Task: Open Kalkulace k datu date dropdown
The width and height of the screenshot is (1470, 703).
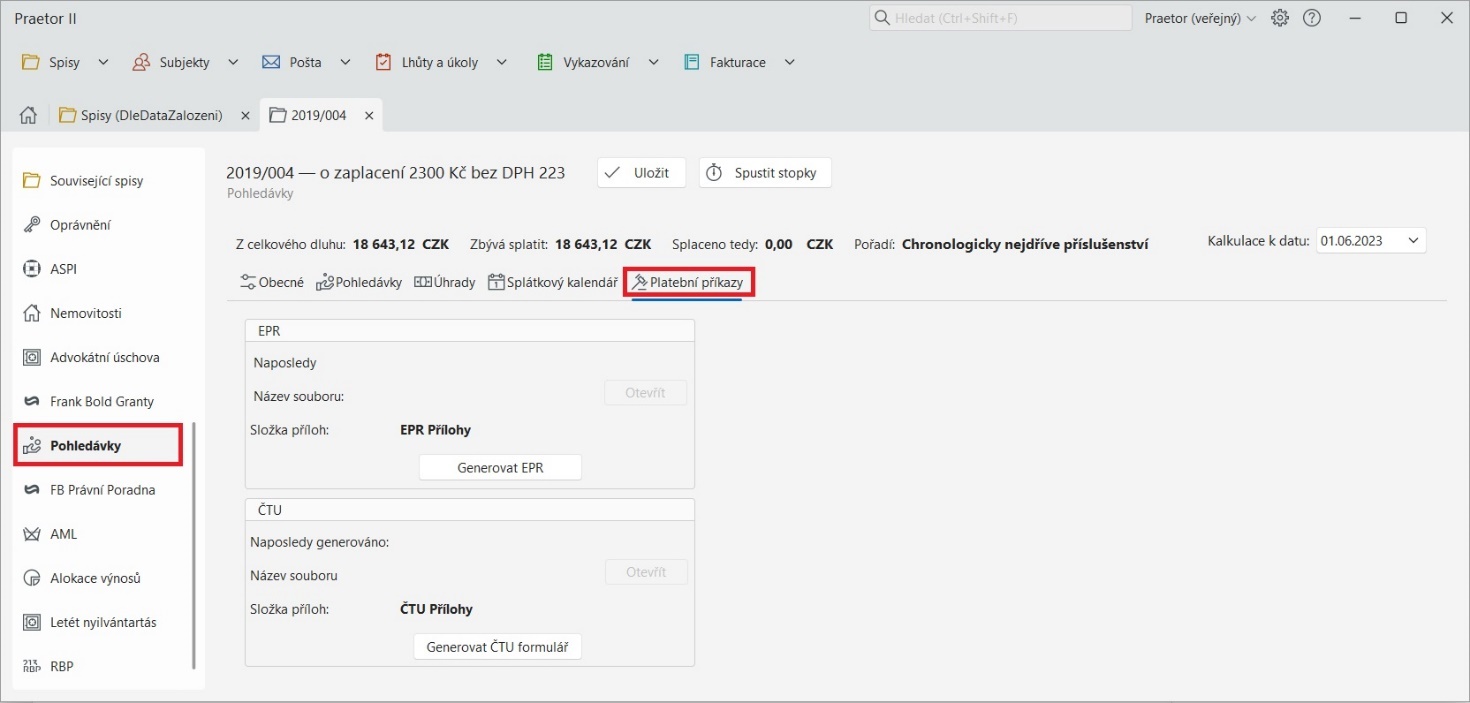Action: click(x=1413, y=241)
